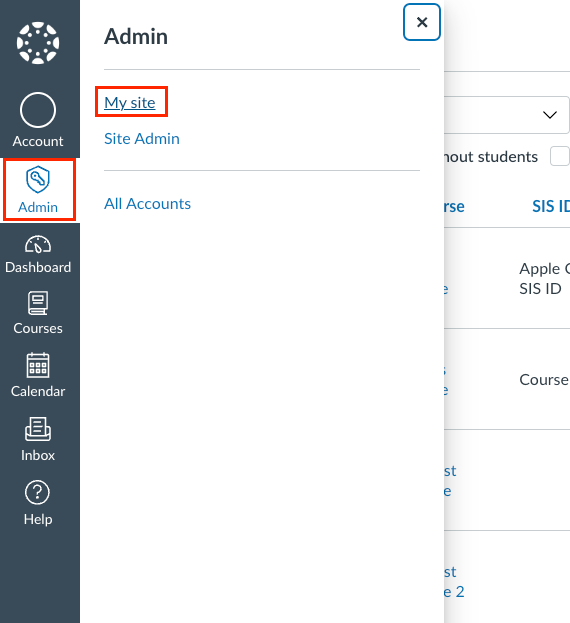Open the Calendar icon
Viewport: 570px width, 623px height.
pos(38,365)
